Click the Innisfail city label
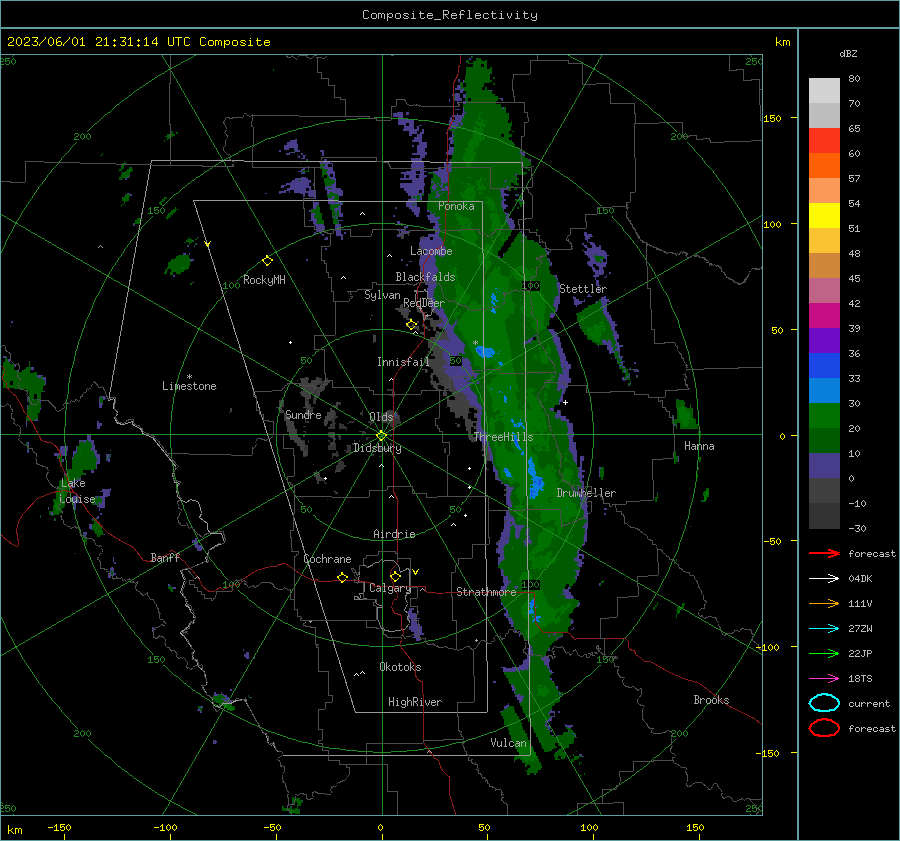Image resolution: width=900 pixels, height=841 pixels. click(403, 362)
